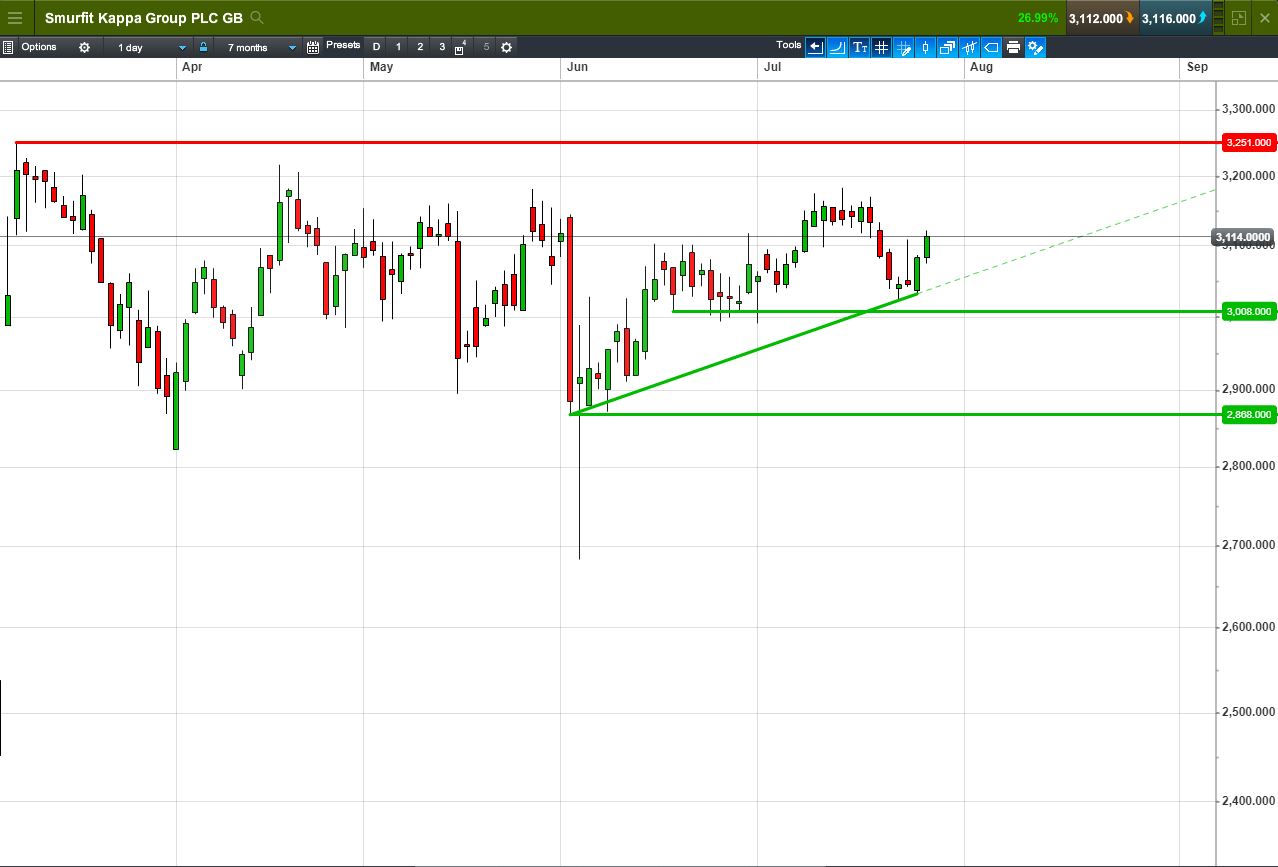The height and width of the screenshot is (867, 1278).
Task: Click the 26.99% percentage value
Action: [x=1037, y=18]
